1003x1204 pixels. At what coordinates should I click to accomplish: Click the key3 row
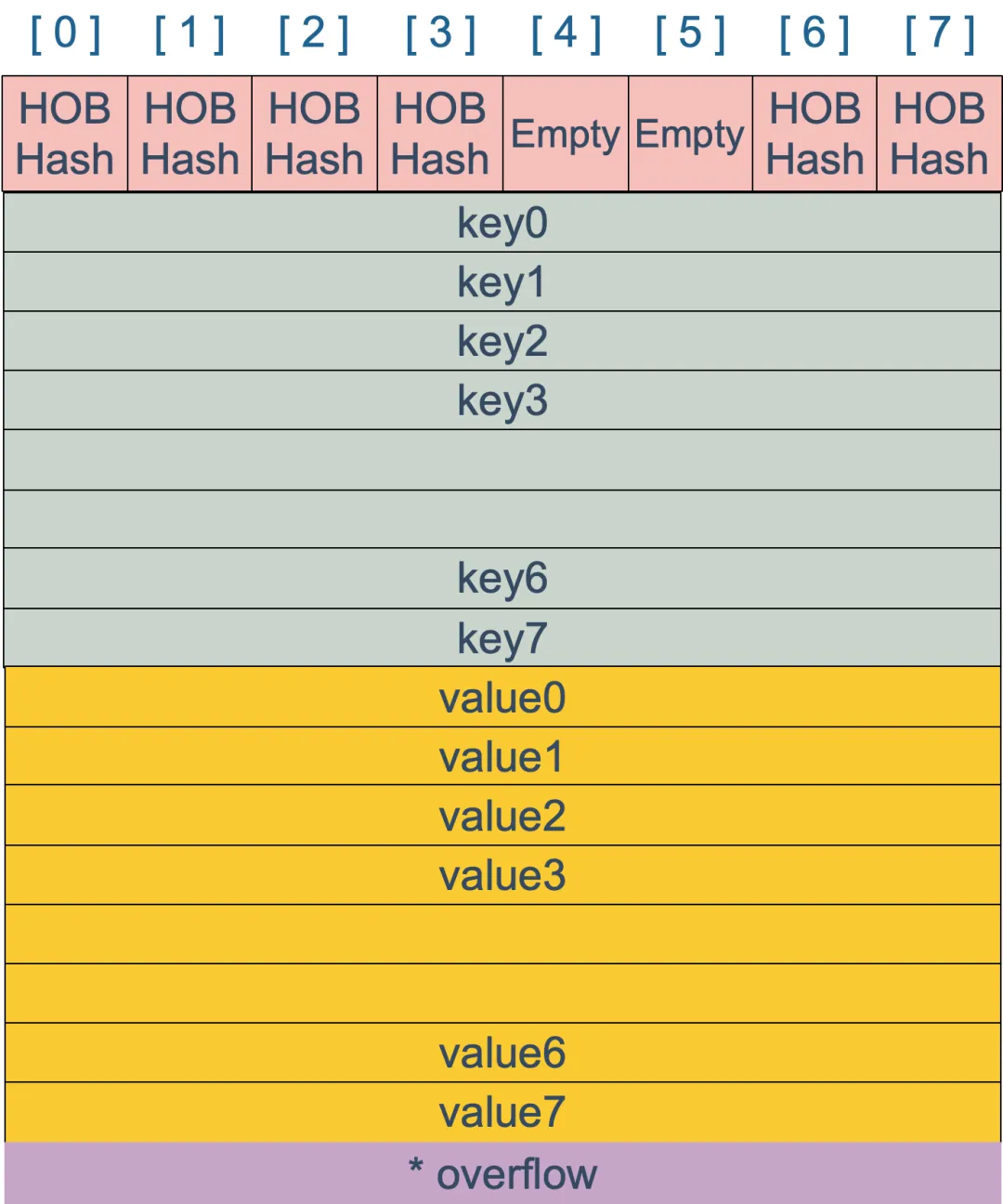click(502, 400)
